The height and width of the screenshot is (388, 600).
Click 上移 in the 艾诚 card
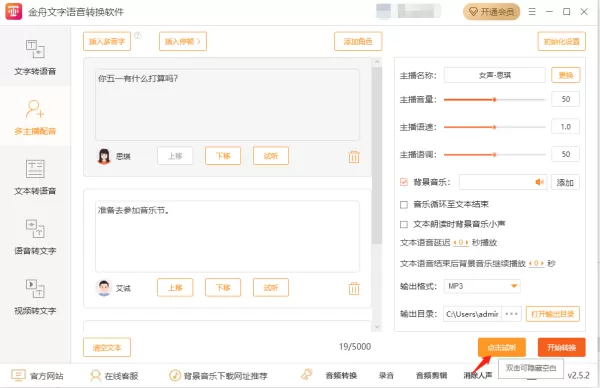(175, 287)
